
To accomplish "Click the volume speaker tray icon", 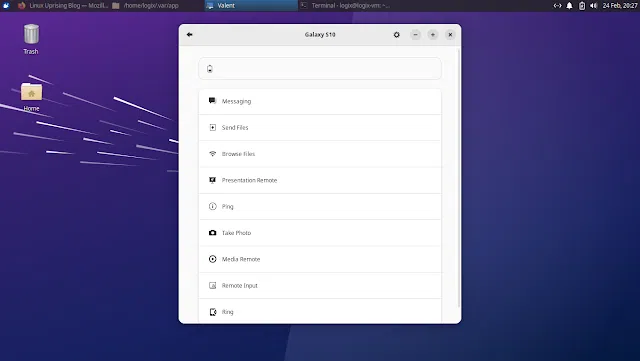I will click(593, 5).
